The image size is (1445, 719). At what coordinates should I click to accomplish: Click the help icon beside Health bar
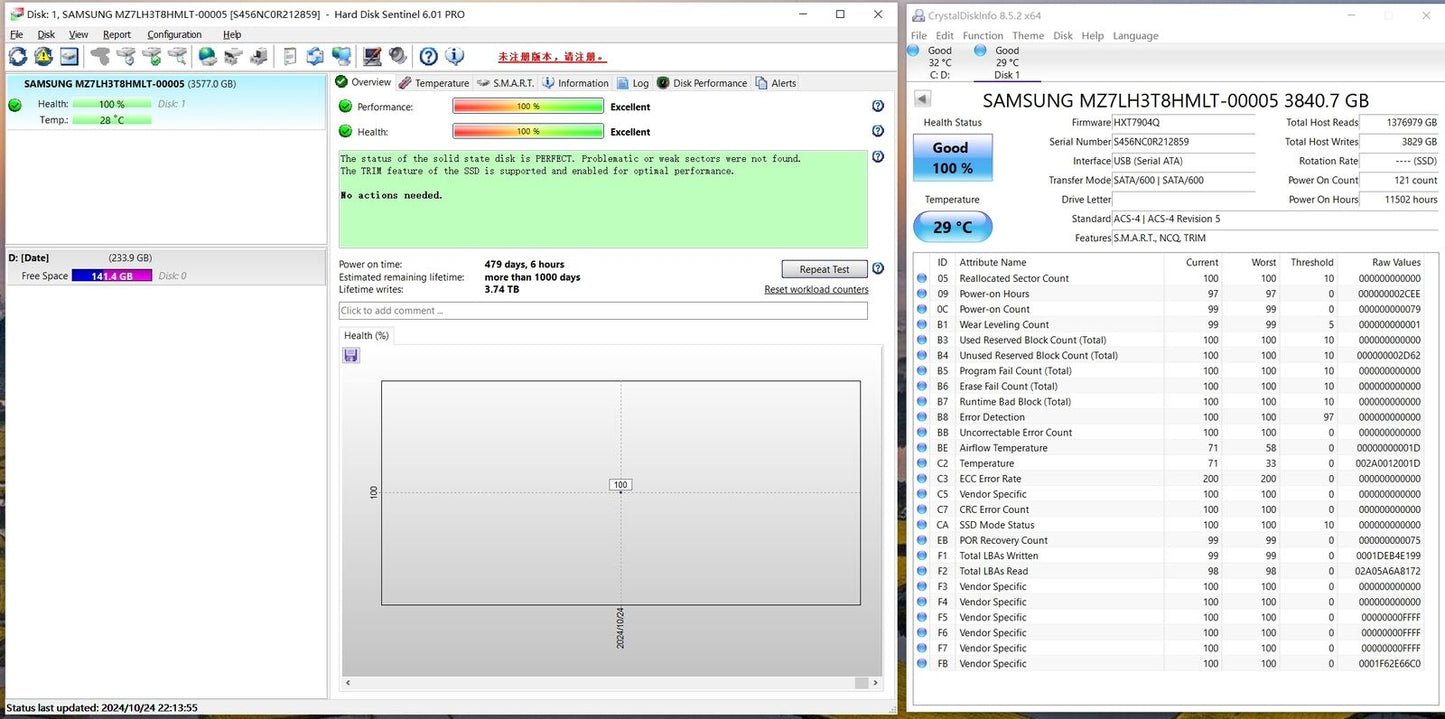coord(878,131)
